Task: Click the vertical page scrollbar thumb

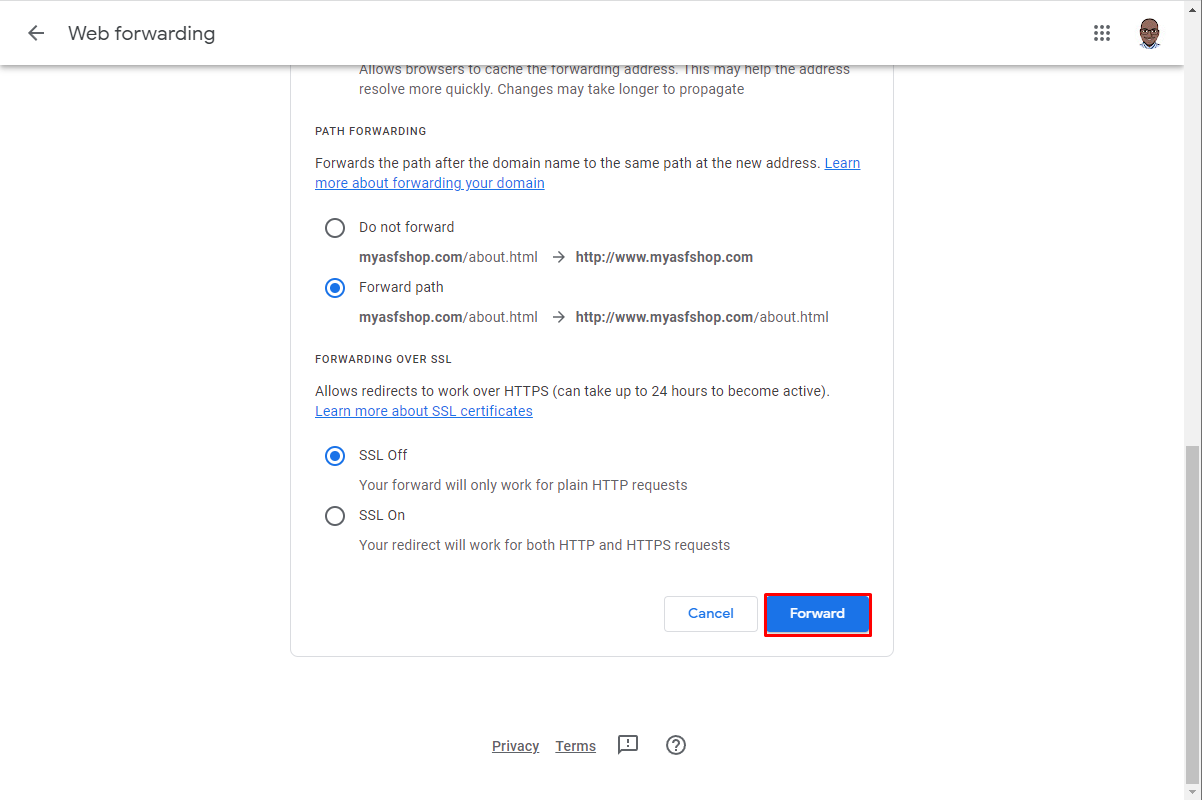Action: tap(1193, 614)
